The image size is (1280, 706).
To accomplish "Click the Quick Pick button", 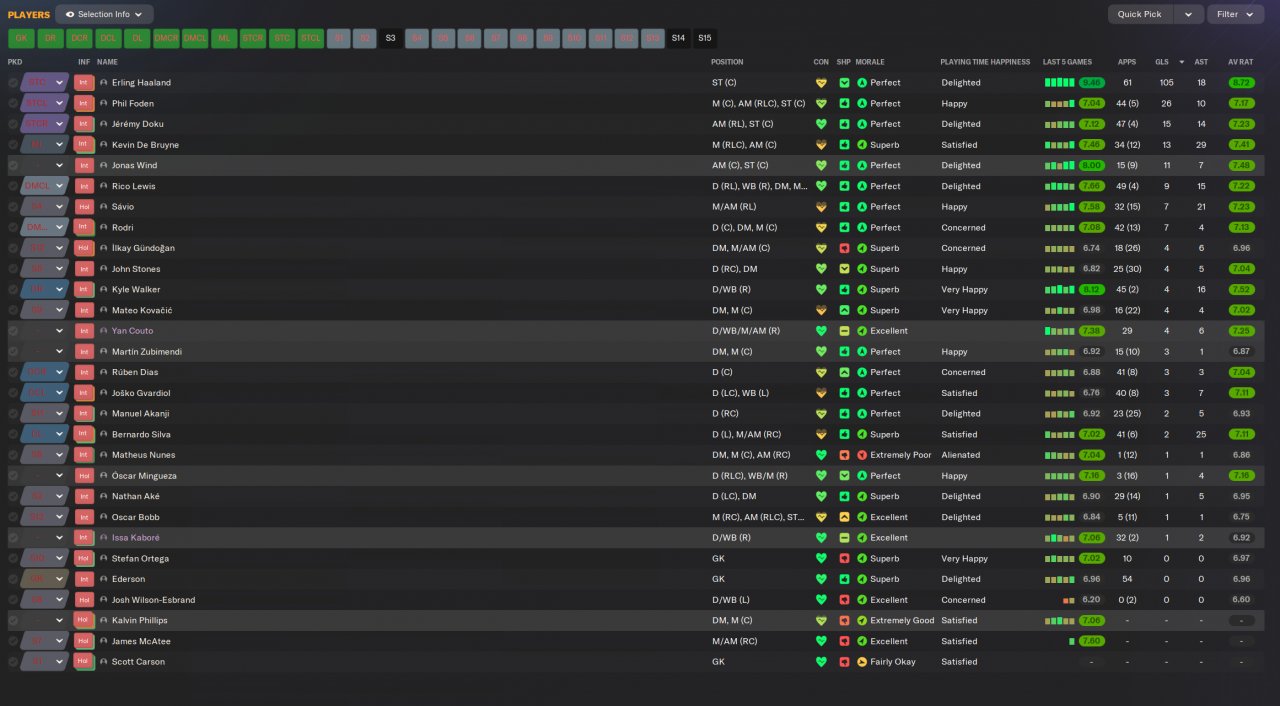I will [x=1140, y=14].
